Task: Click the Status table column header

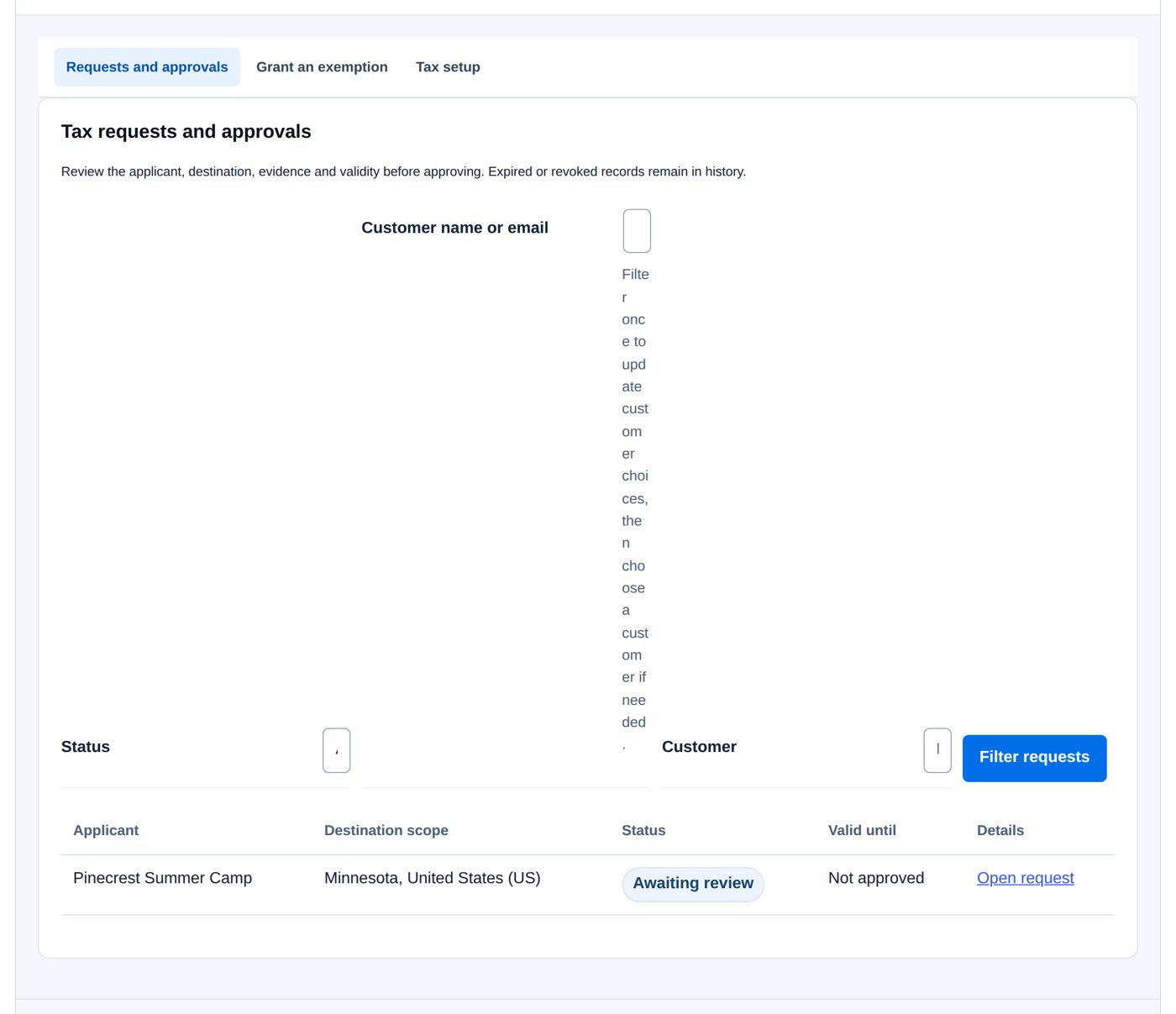Action: [x=643, y=830]
